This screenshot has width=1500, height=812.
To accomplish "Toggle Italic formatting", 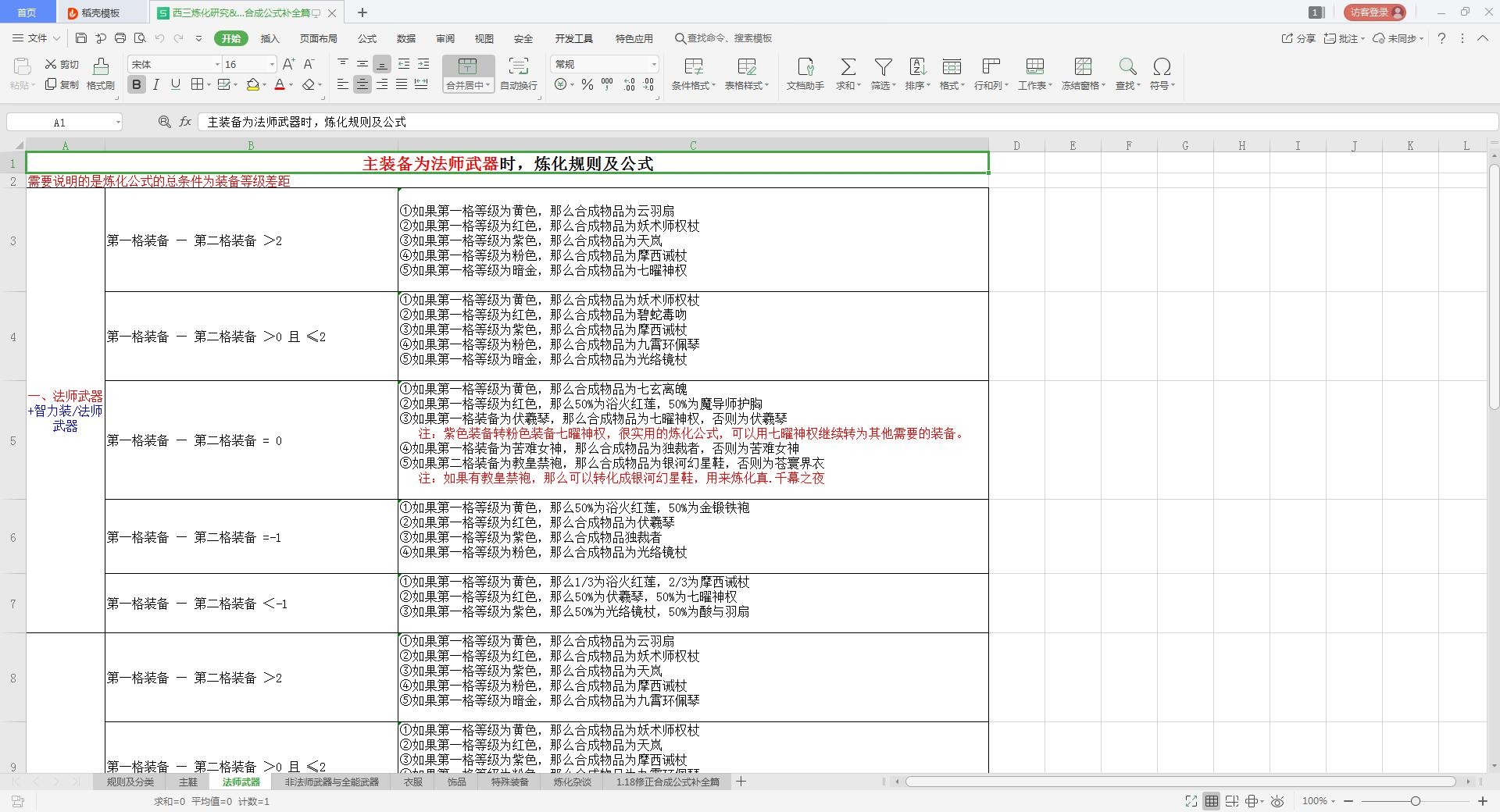I will 156,84.
